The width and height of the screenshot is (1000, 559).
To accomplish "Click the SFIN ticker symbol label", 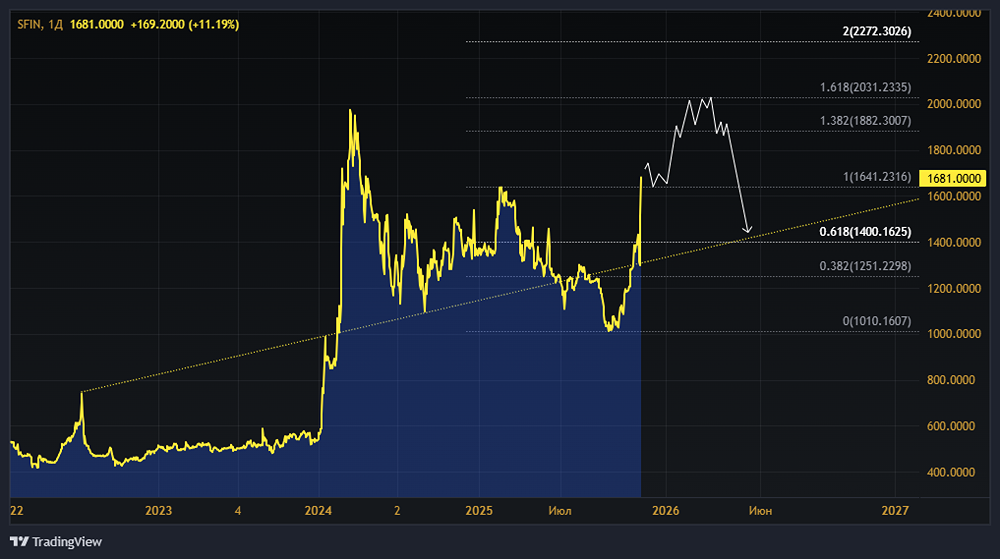I will [x=29, y=25].
